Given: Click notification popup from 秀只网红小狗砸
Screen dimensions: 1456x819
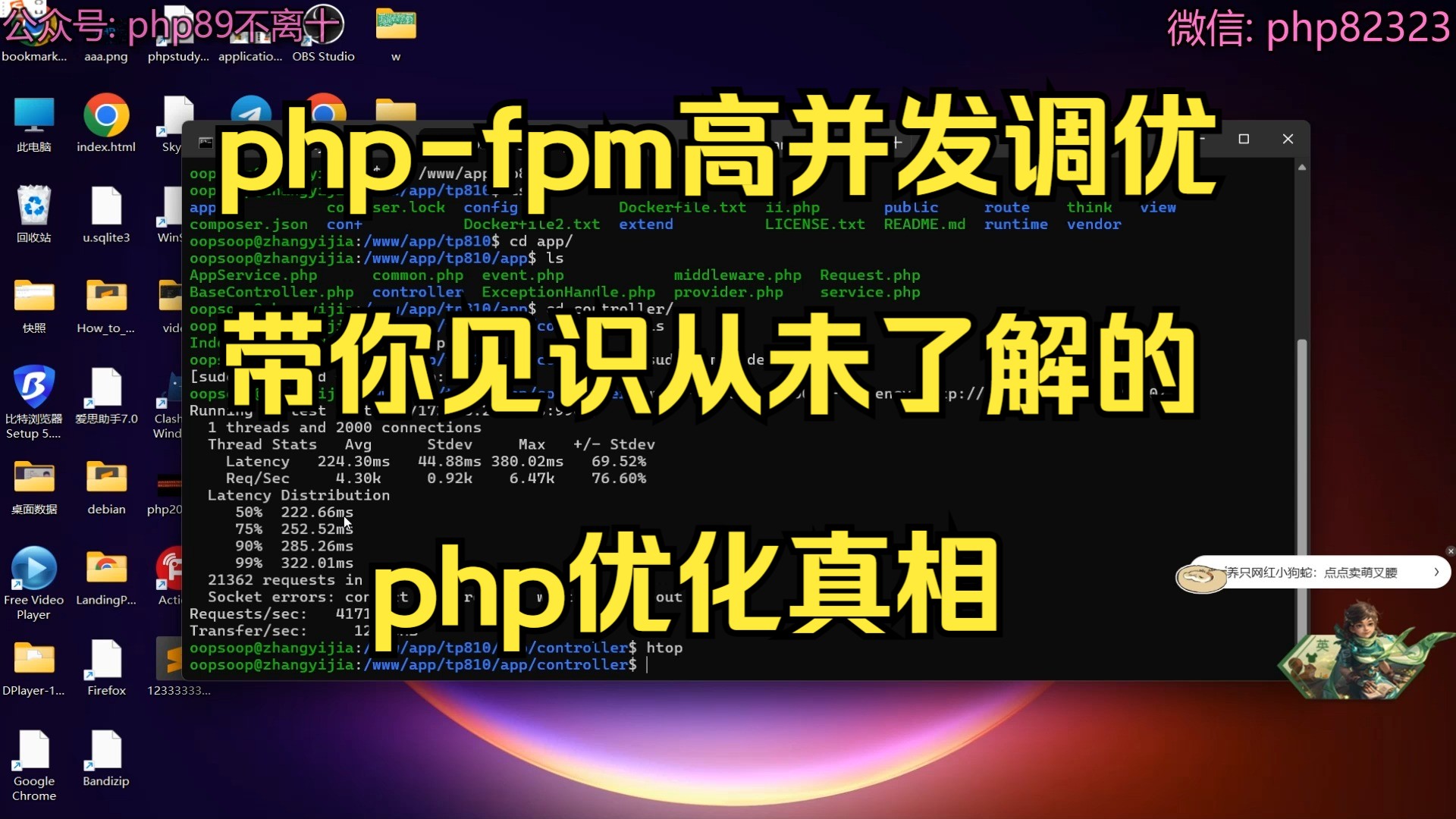Looking at the screenshot, I should point(1314,571).
